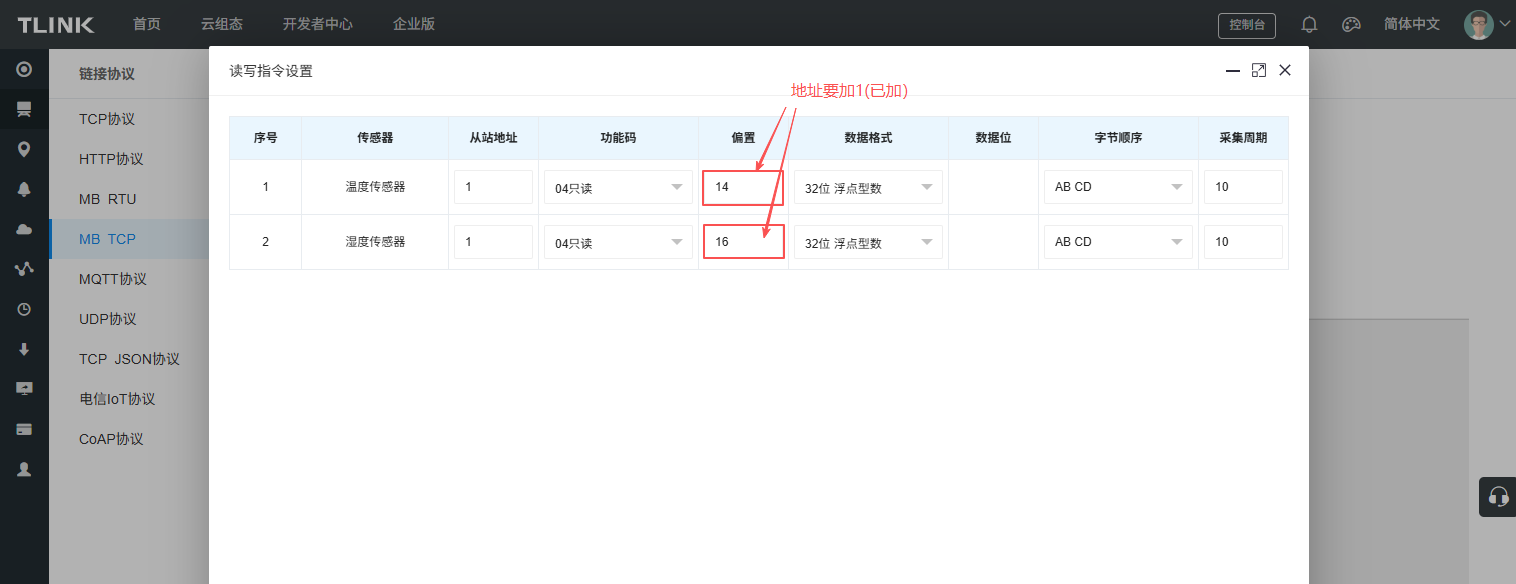Click the collection period field in row 2

click(x=1242, y=242)
